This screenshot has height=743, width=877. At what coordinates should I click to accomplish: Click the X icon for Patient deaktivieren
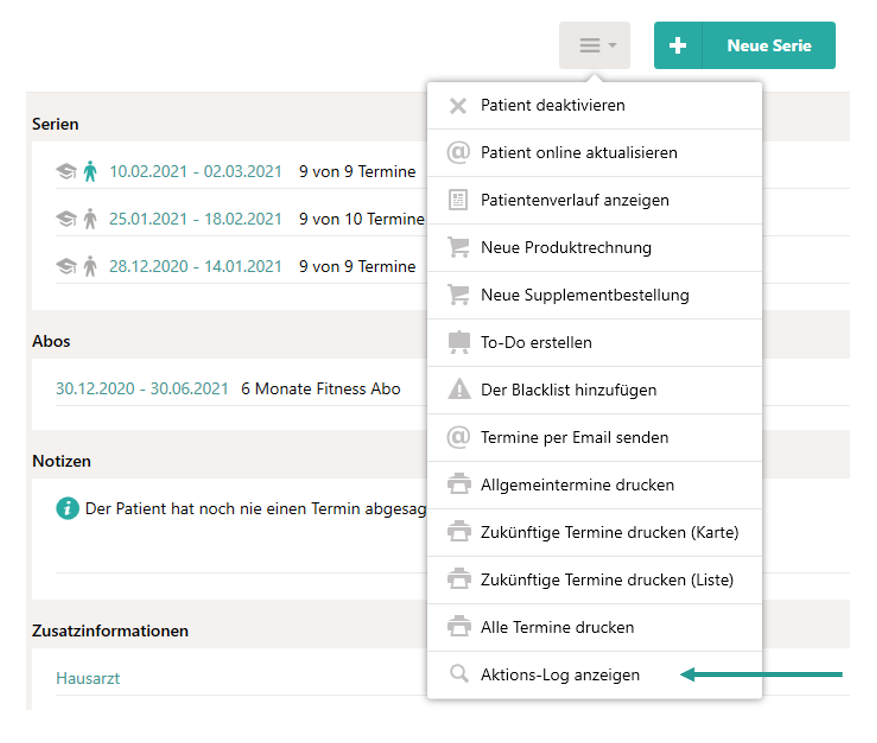tap(458, 106)
